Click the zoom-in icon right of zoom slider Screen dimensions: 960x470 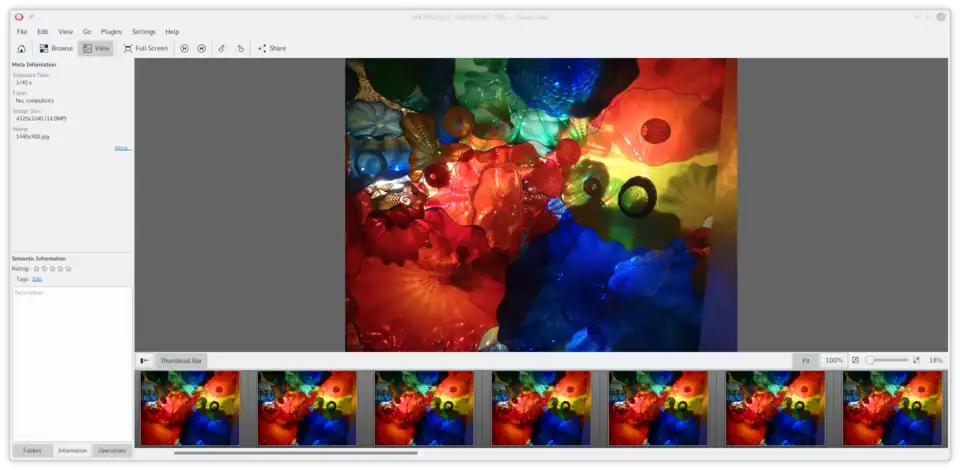coord(916,360)
